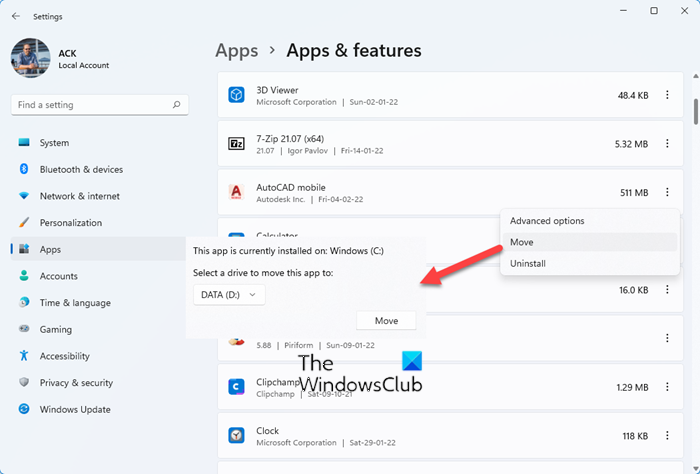
Task: Open more options for Clipchamp
Action: pos(667,386)
